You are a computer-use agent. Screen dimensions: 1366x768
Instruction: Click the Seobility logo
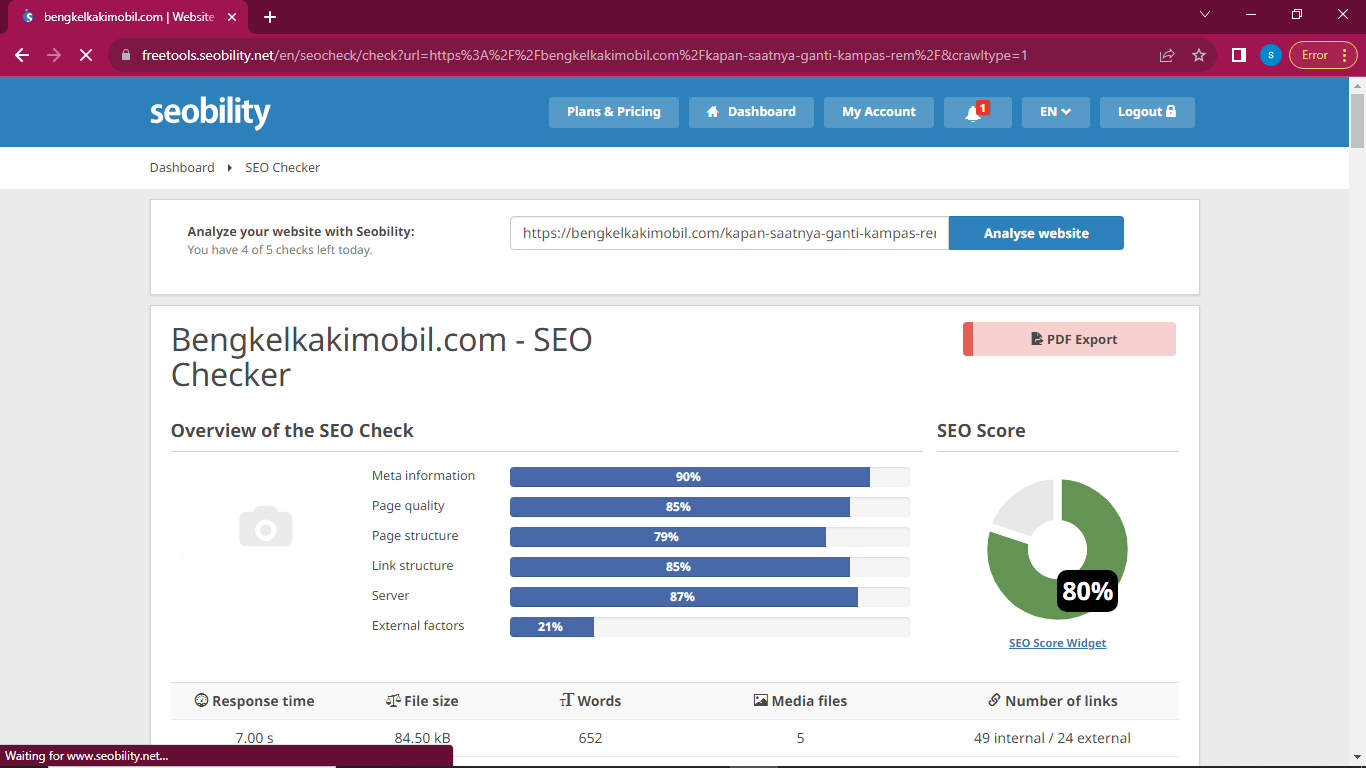[210, 113]
